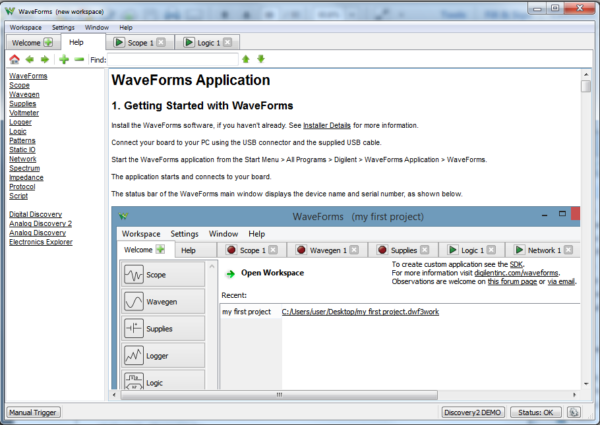Screen dimensions: 600x425
Task: Go to Help home page icon
Action: click(15, 59)
